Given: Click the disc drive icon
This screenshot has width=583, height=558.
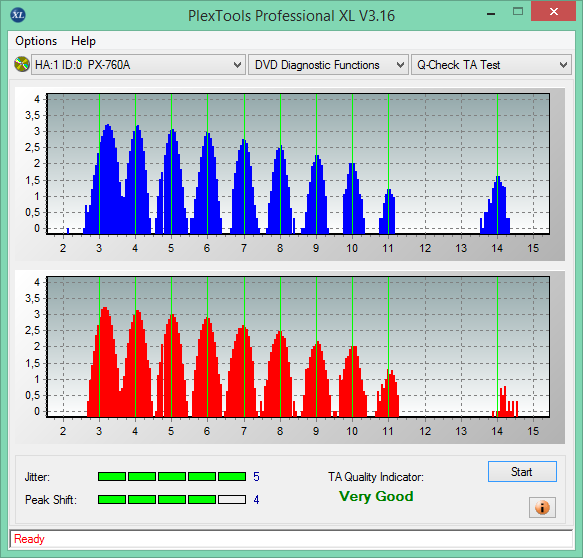Looking at the screenshot, I should coord(22,64).
